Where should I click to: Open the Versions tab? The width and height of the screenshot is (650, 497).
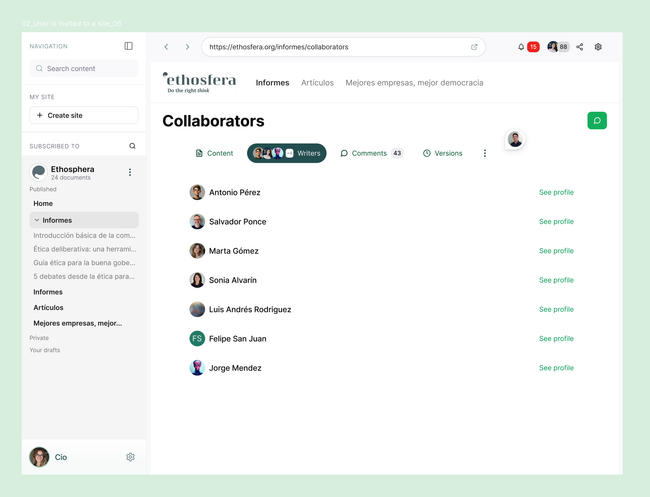point(442,153)
